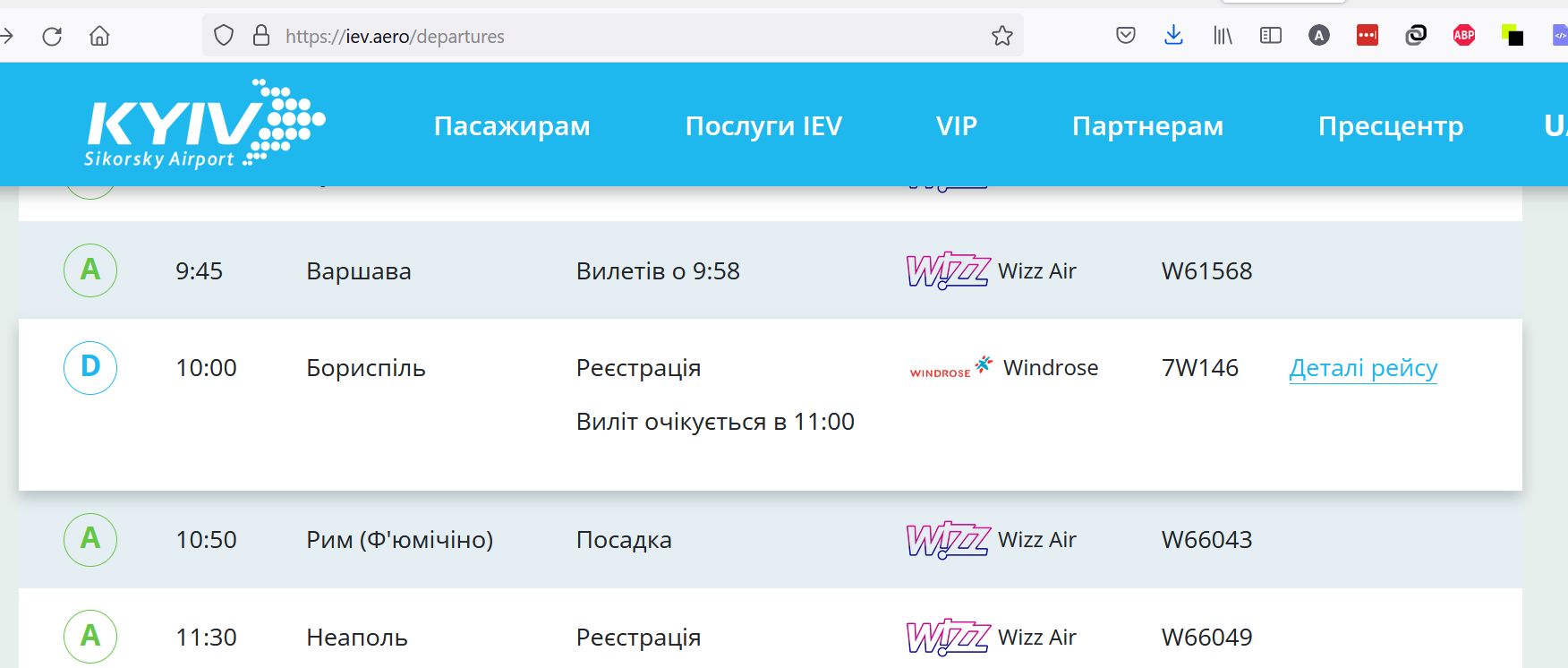The width and height of the screenshot is (1568, 668).
Task: Open the Партнерам menu
Action: coord(1147,126)
